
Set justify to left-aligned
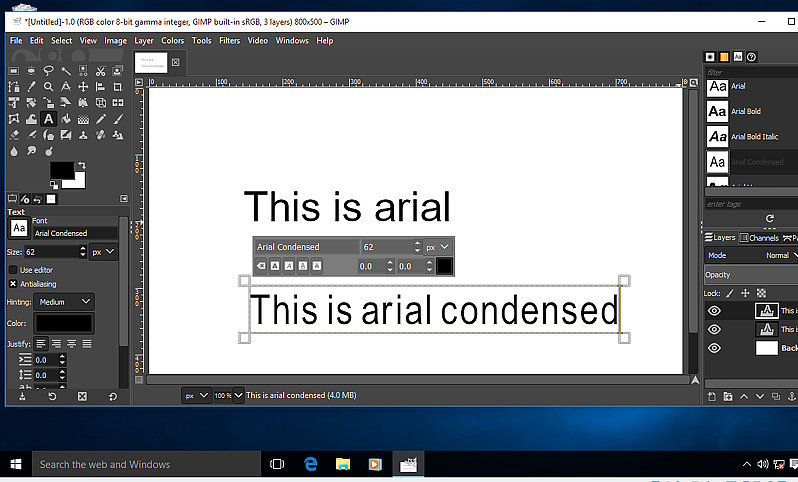tap(41, 344)
